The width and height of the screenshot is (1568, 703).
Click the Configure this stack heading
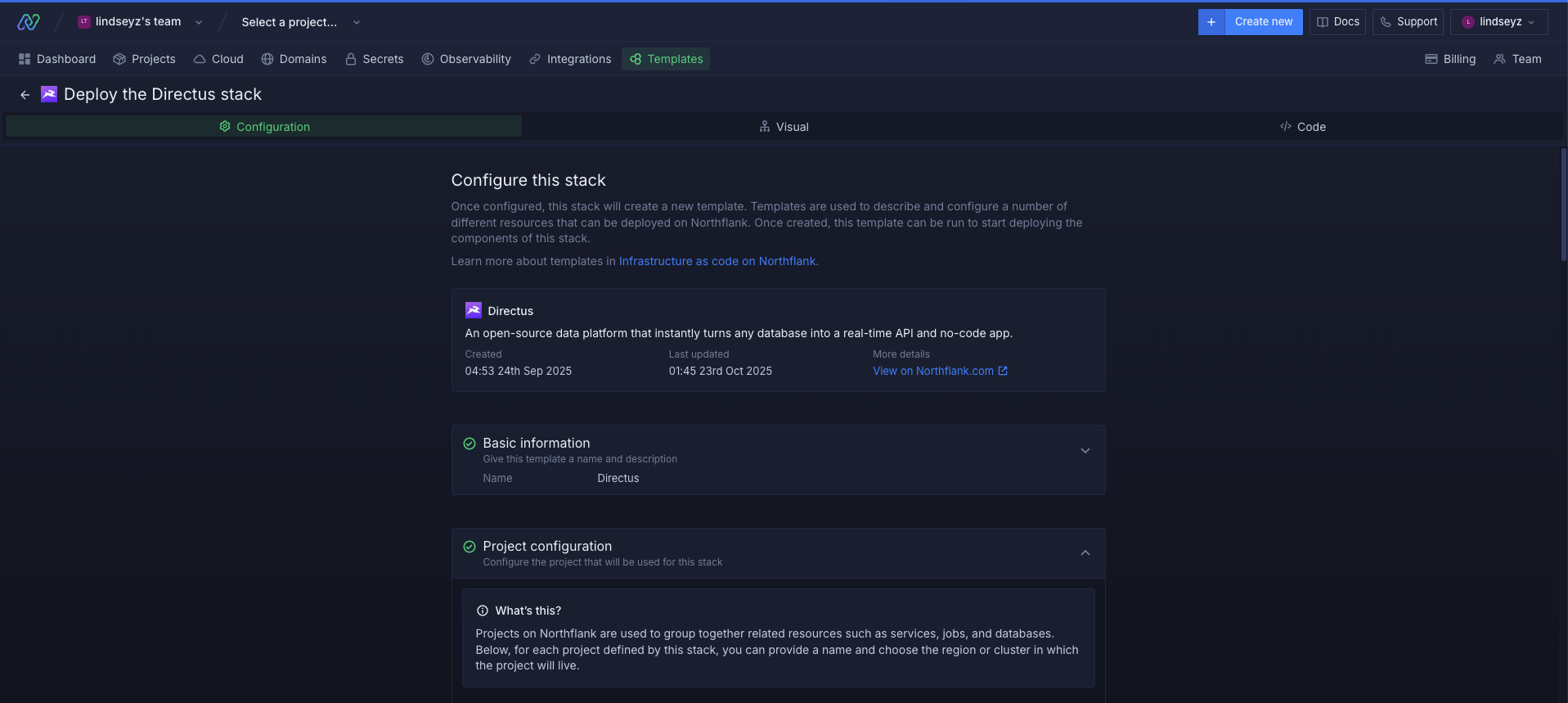pos(528,180)
